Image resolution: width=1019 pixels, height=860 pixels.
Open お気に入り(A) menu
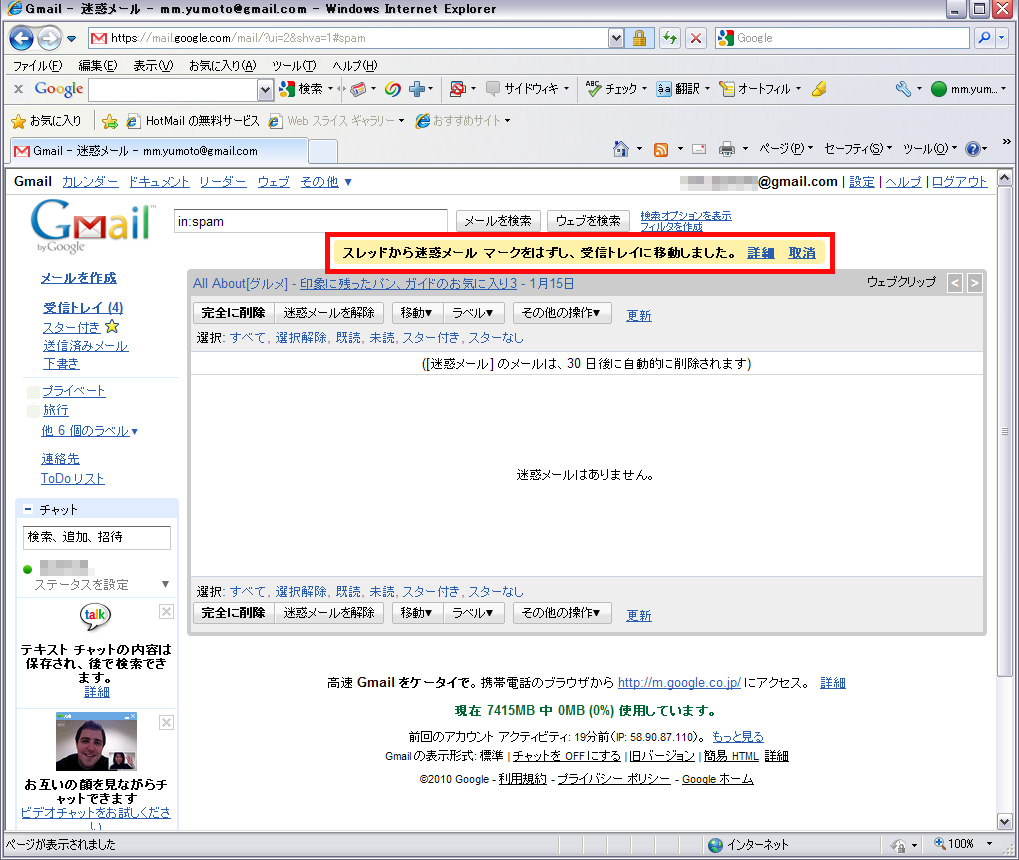[x=223, y=66]
